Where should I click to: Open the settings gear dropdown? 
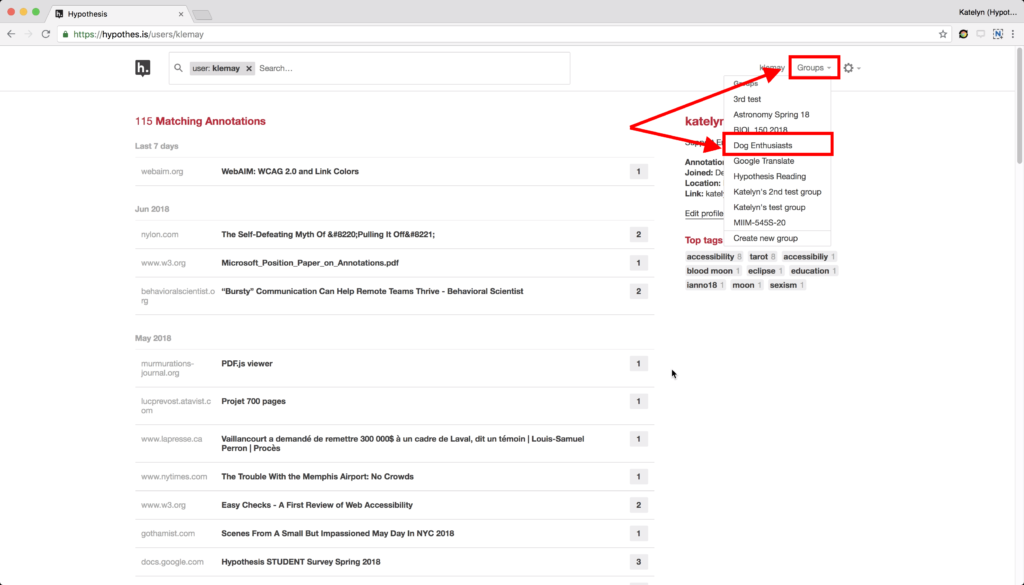[851, 68]
